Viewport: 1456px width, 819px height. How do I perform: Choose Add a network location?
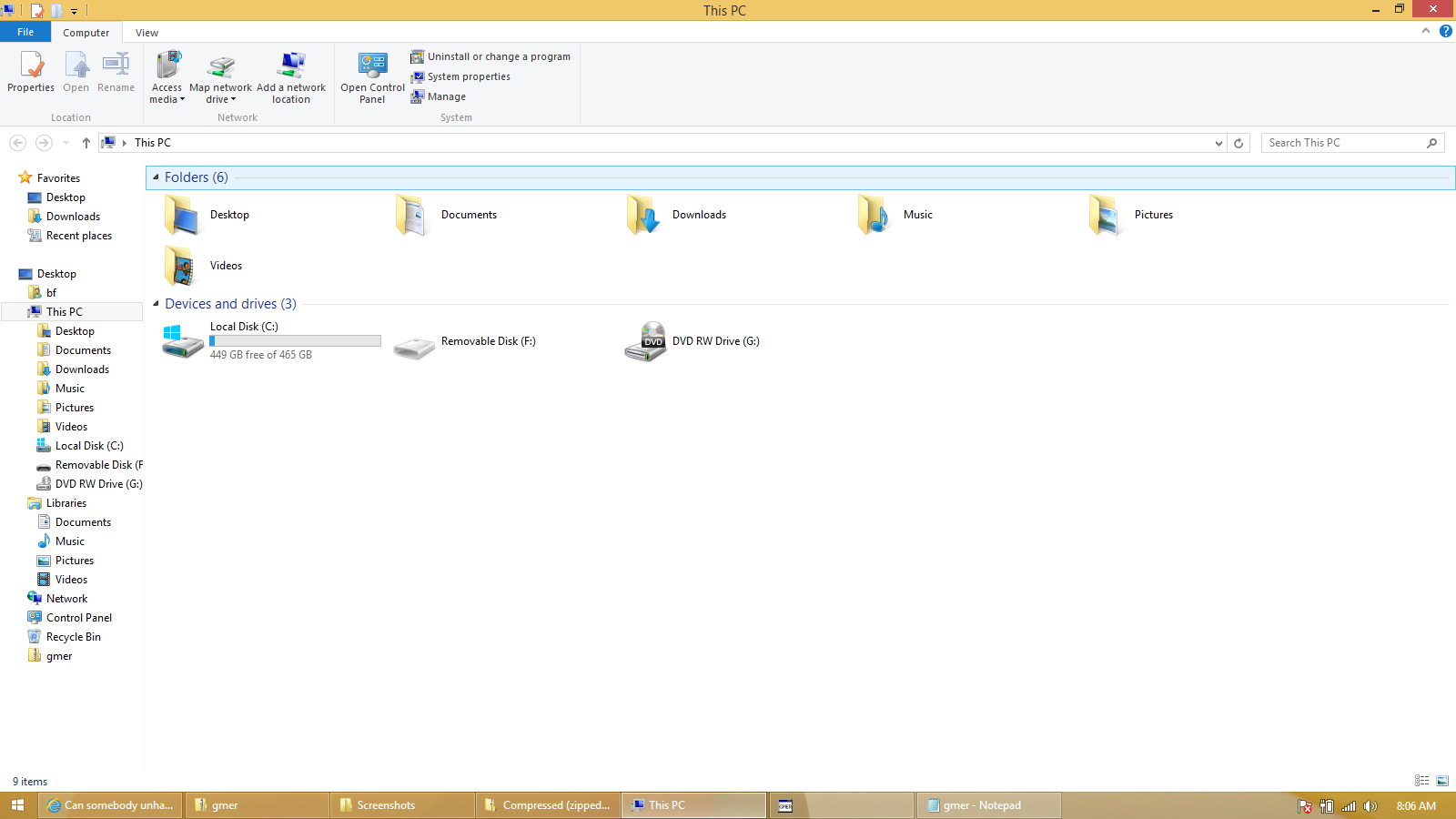[291, 78]
